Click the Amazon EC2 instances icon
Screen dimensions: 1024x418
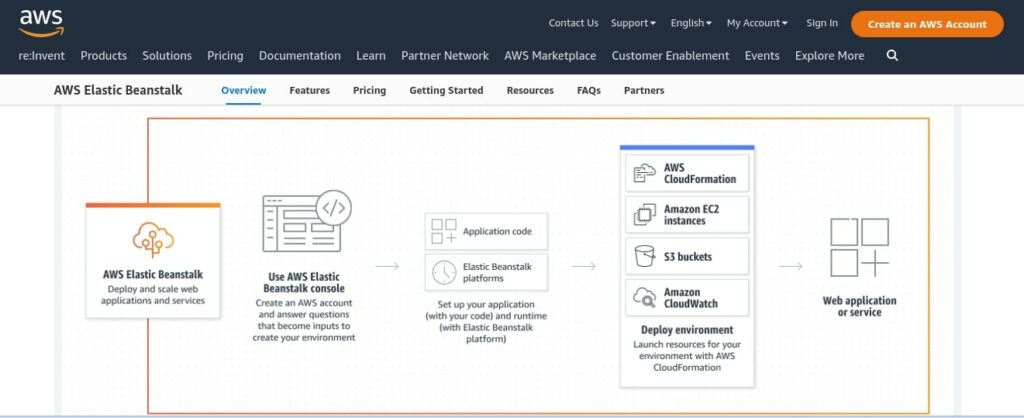pos(645,215)
